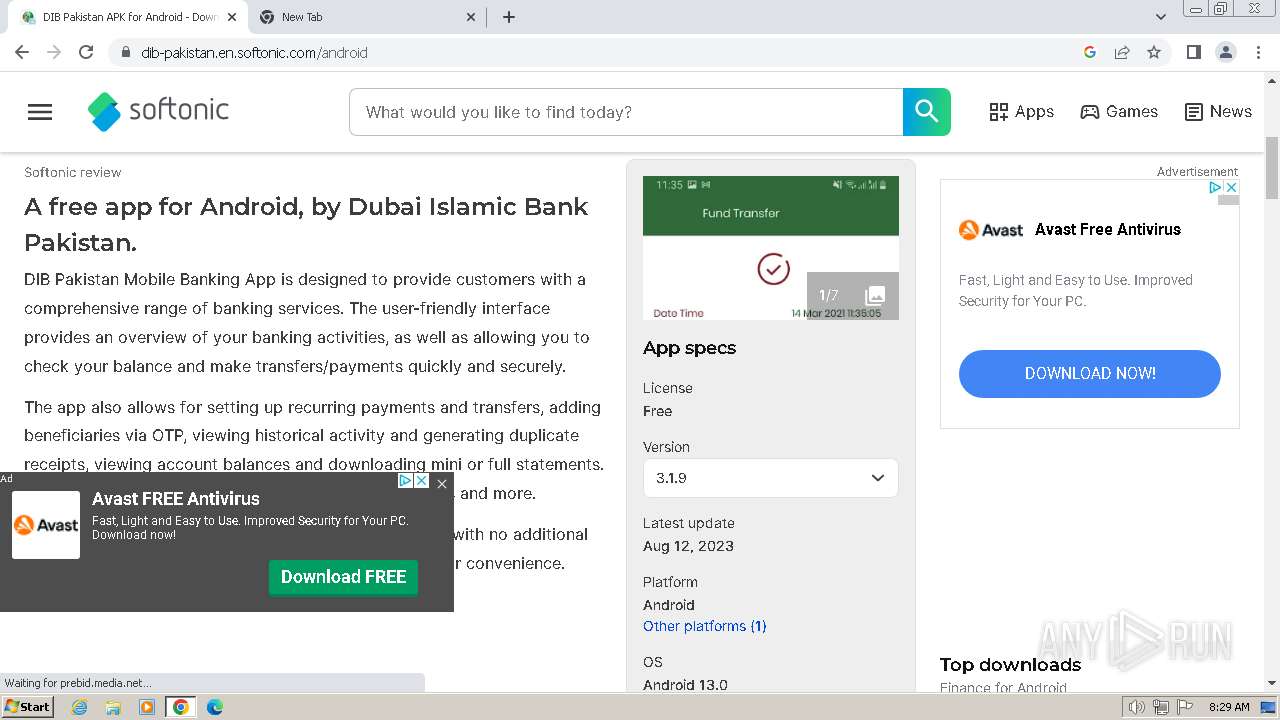Open the Windows Start menu
The image size is (1280, 720).
28,707
